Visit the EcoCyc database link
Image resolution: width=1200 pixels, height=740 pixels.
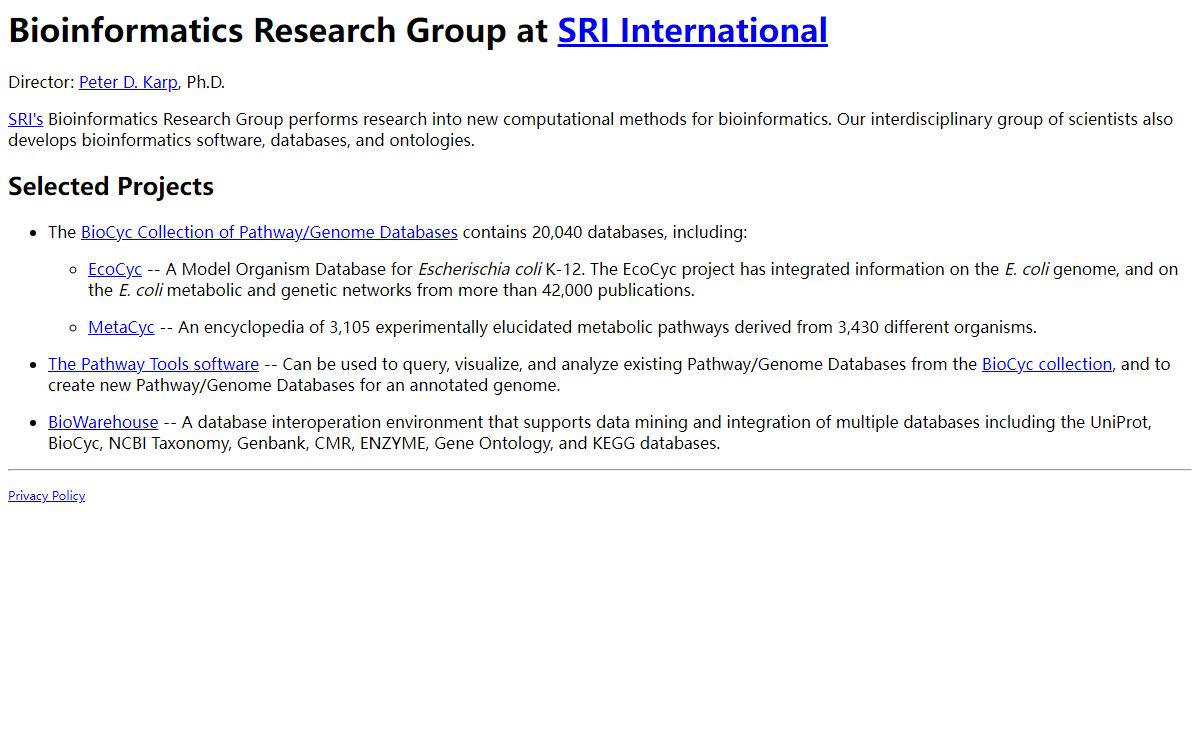click(115, 269)
